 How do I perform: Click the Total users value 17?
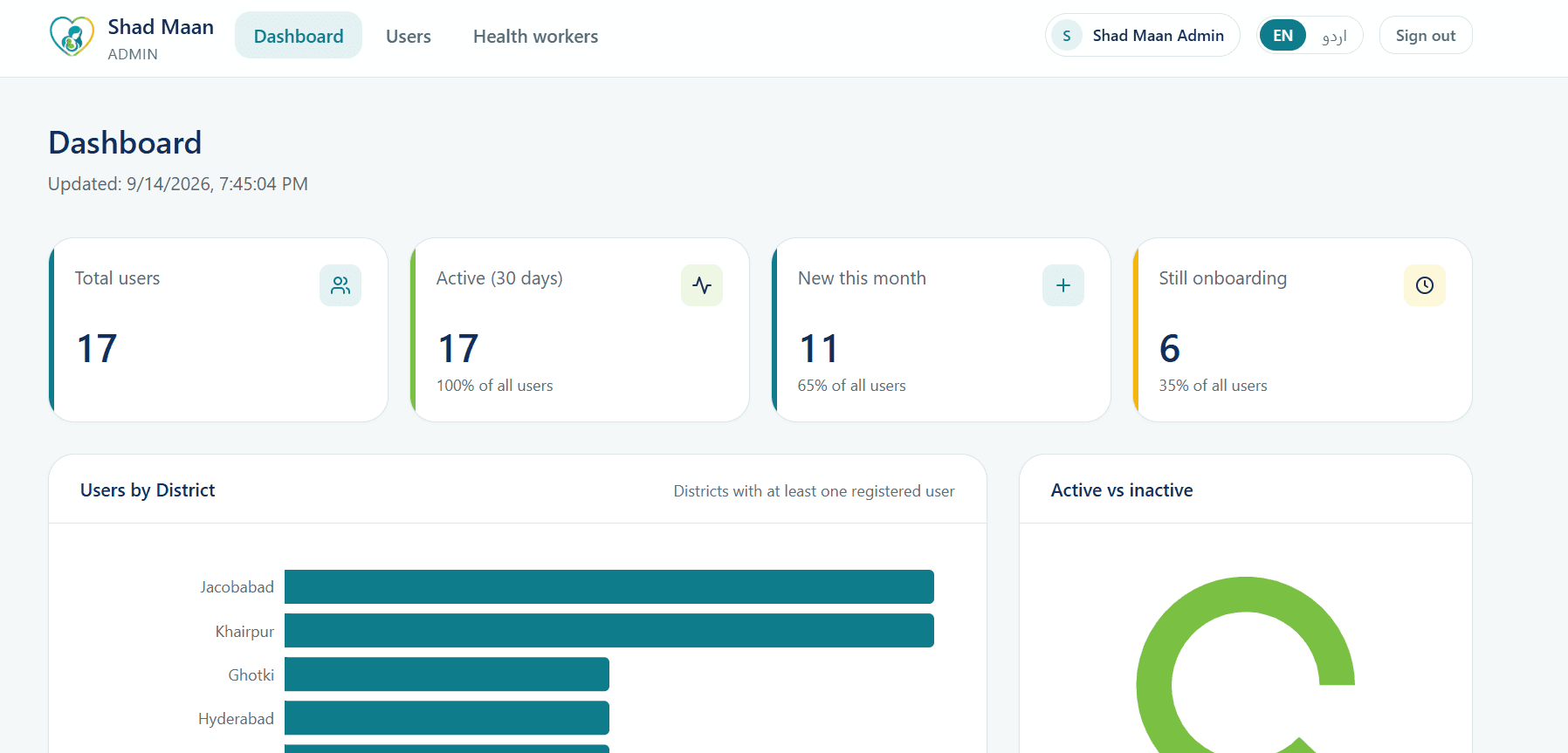pyautogui.click(x=97, y=349)
